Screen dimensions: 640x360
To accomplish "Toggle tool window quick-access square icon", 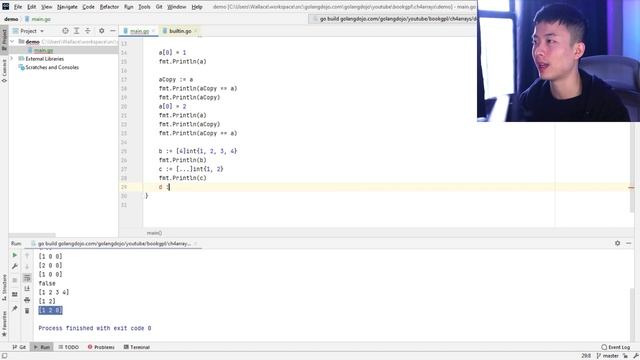I will [x=4, y=356].
